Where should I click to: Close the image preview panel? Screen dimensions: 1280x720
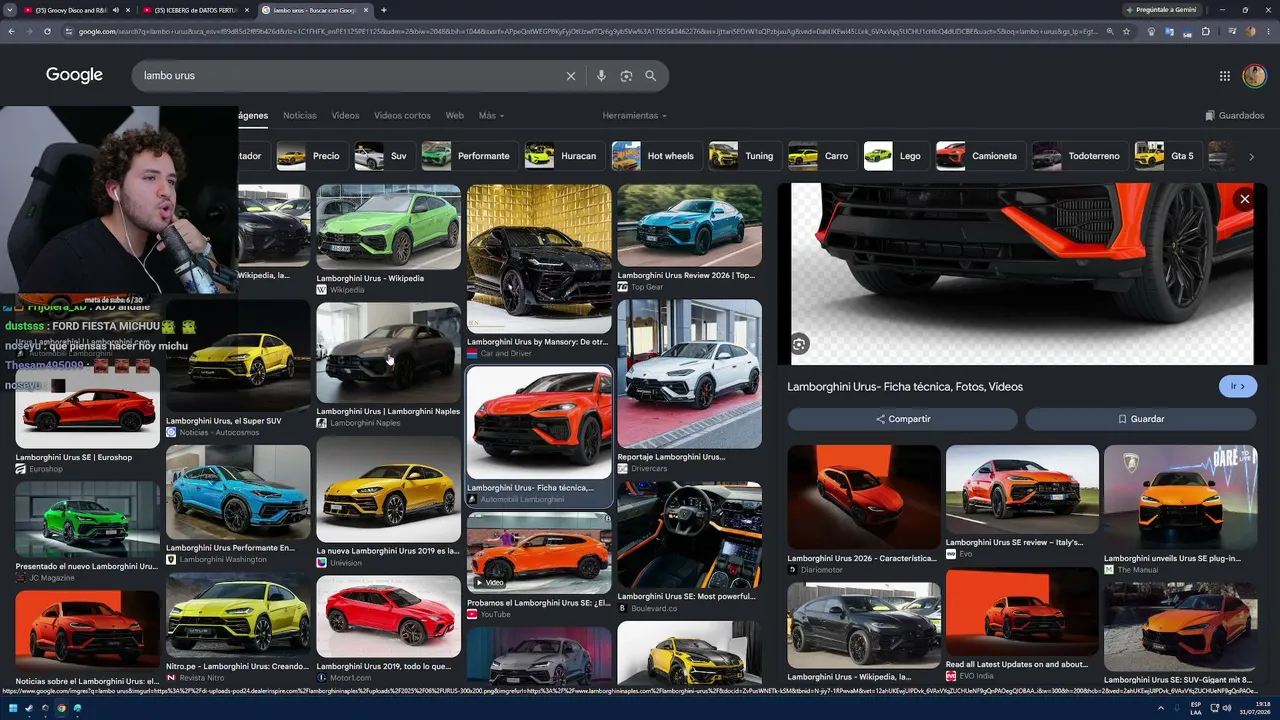[x=1245, y=199]
